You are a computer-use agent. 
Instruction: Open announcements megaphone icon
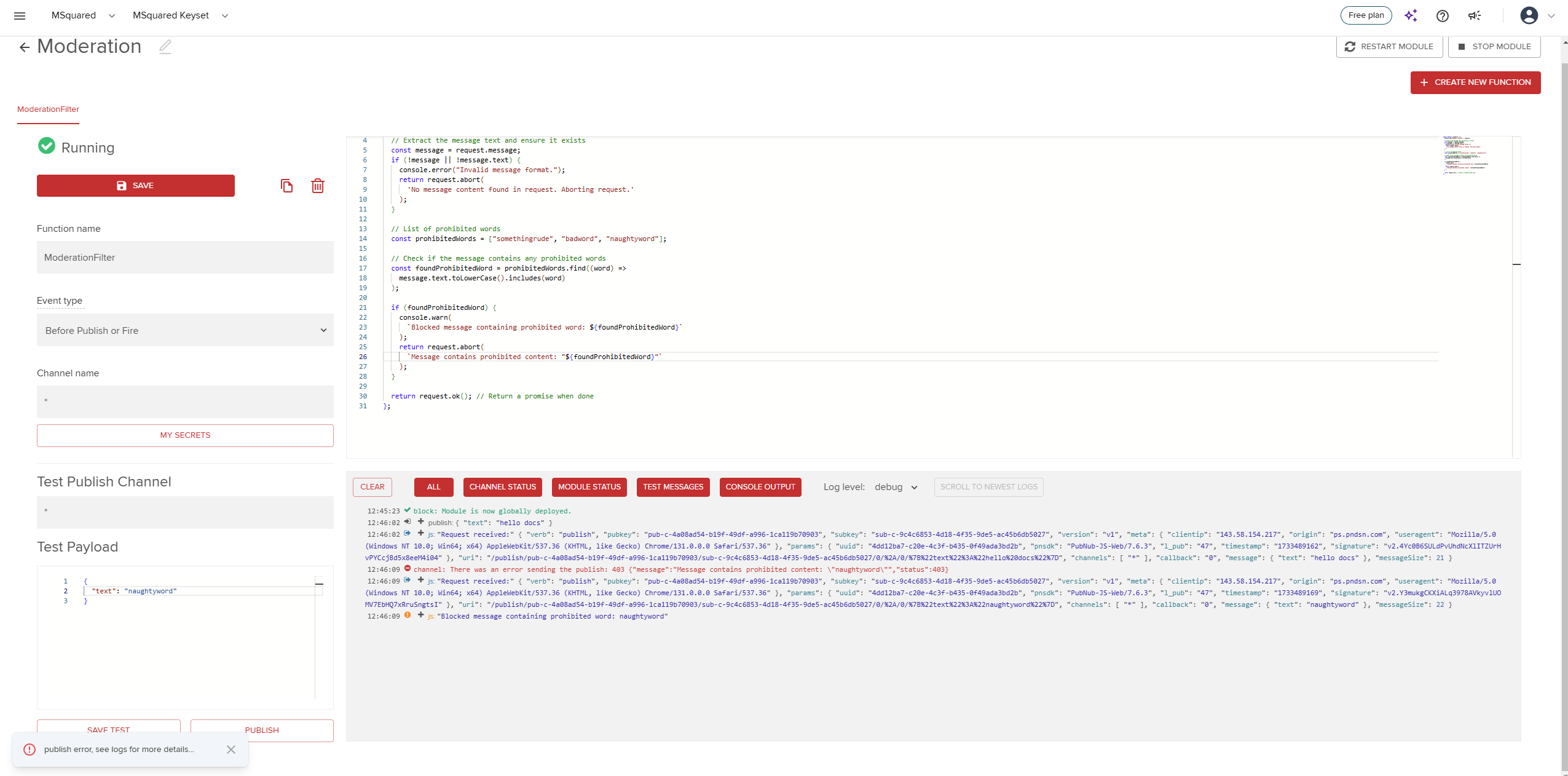tap(1474, 16)
